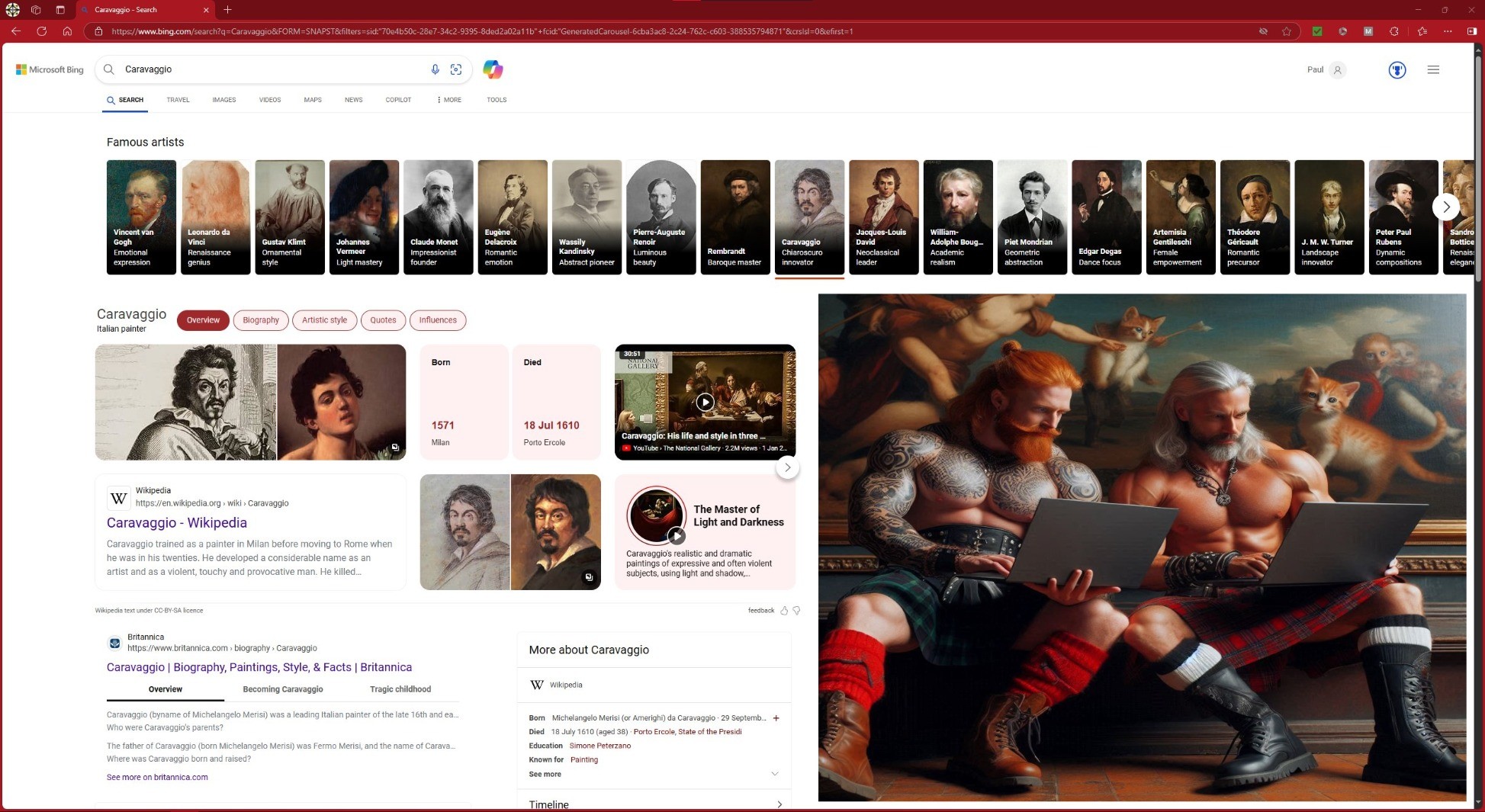Image resolution: width=1485 pixels, height=812 pixels.
Task: Switch to IMAGES search tab
Action: (224, 100)
